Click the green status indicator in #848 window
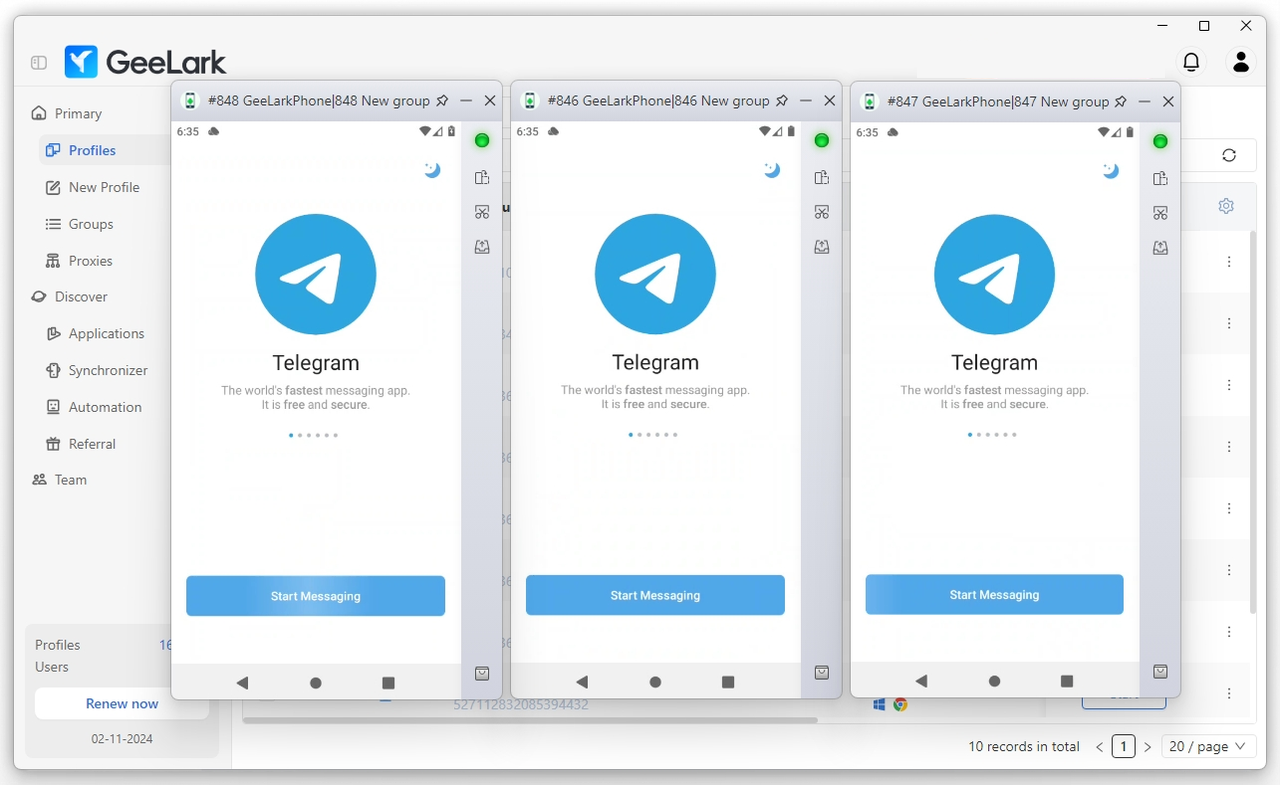Image resolution: width=1280 pixels, height=785 pixels. click(482, 141)
